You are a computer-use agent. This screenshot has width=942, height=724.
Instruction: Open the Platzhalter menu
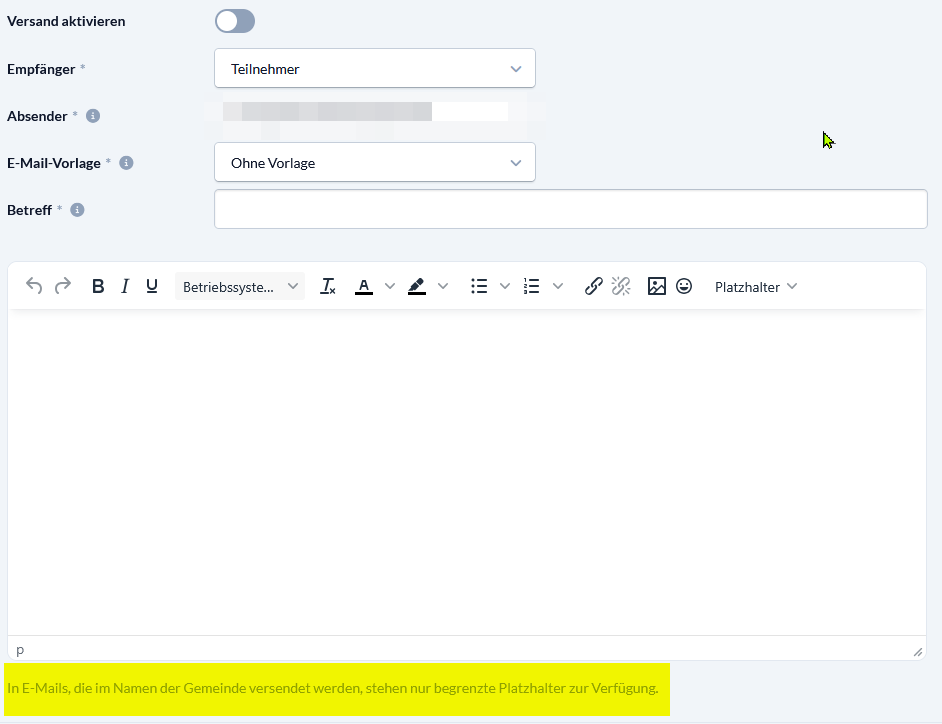tap(756, 286)
